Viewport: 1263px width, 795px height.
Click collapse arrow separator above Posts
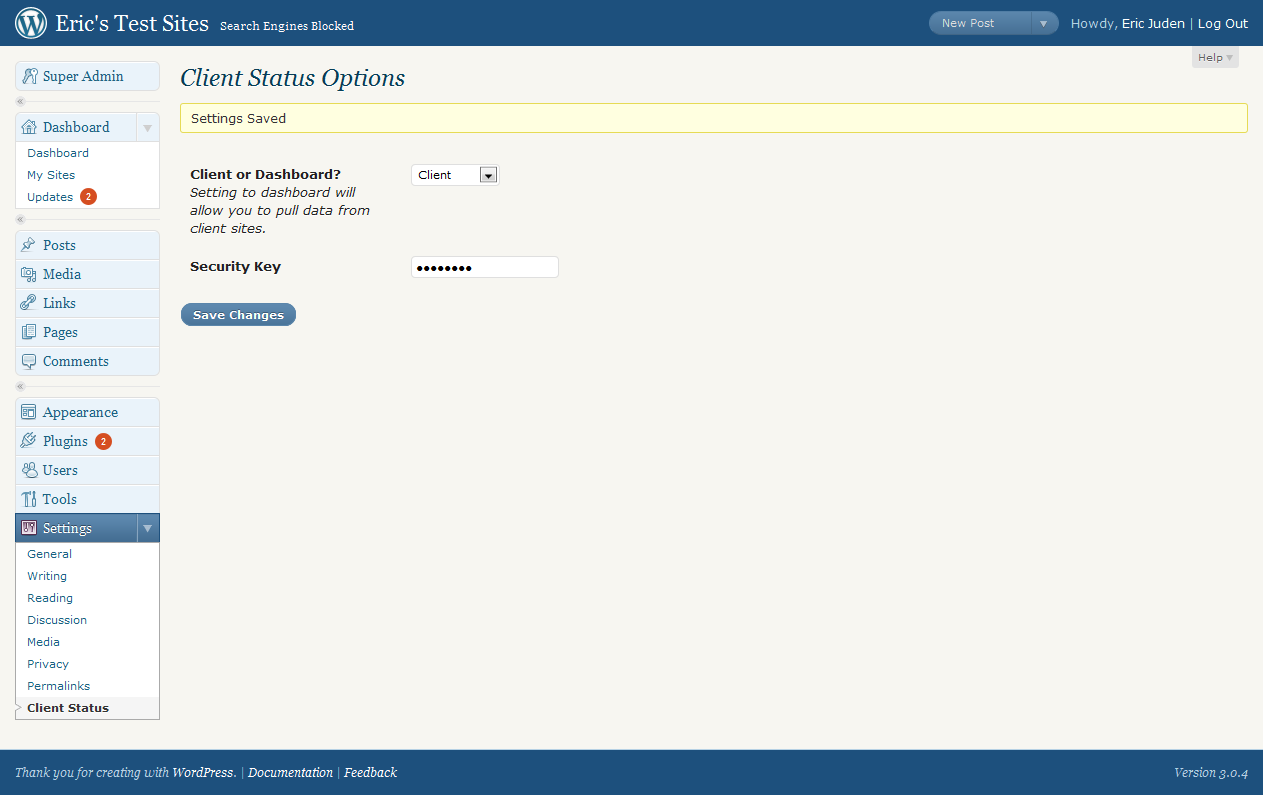coord(20,220)
